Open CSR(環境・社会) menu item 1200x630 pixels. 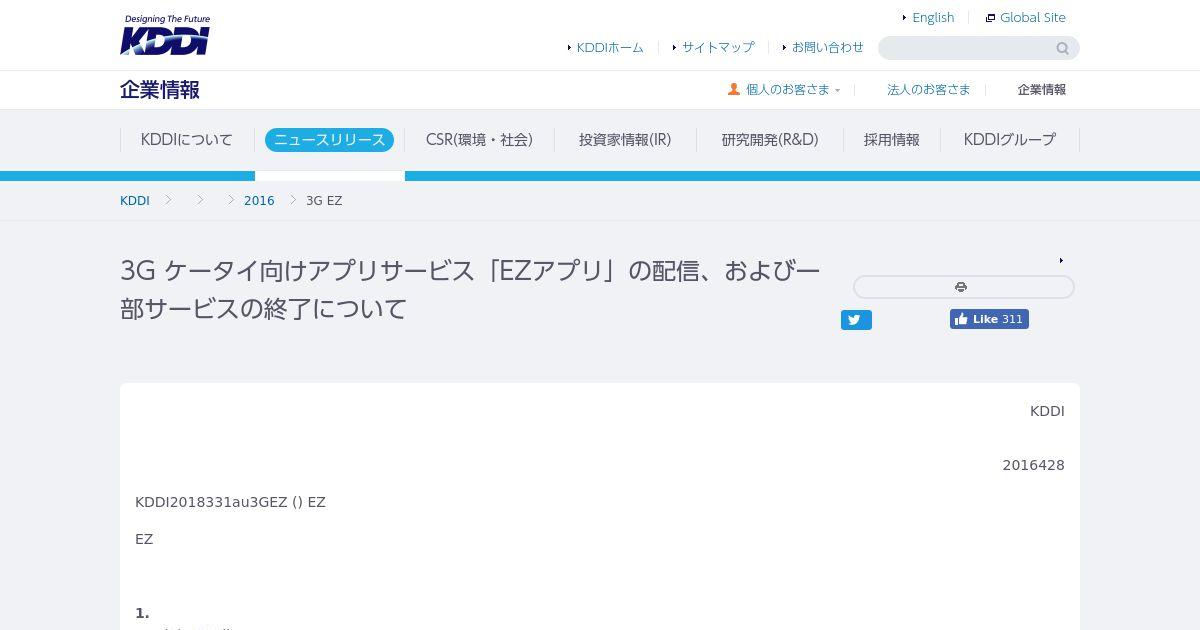[479, 140]
